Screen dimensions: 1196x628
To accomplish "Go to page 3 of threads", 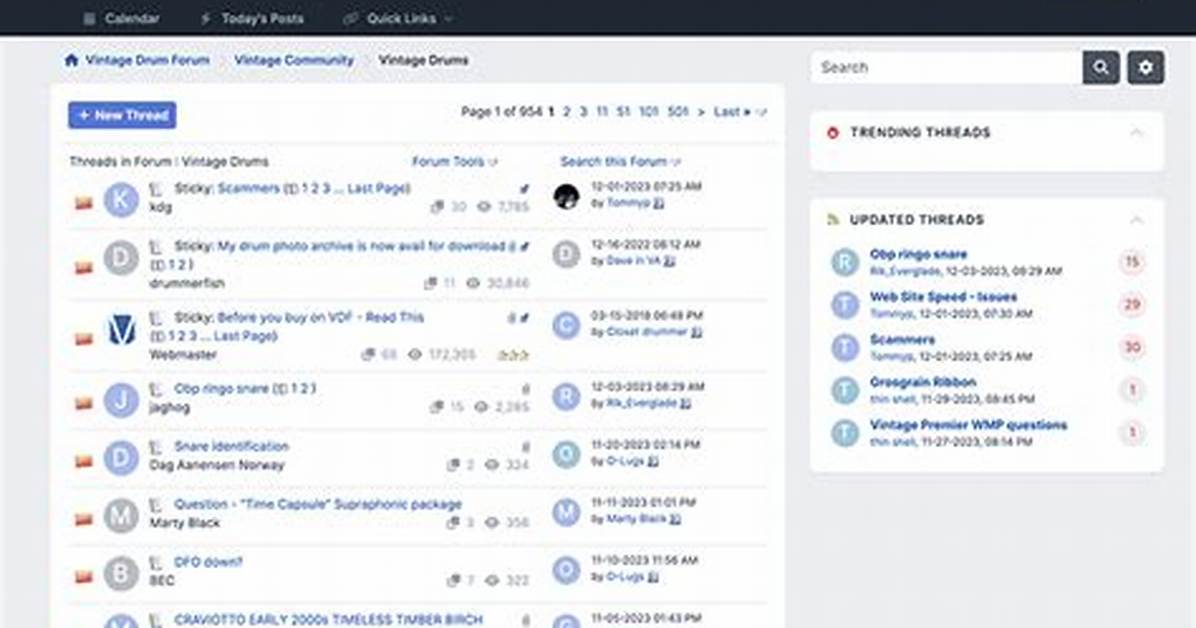I will 584,112.
